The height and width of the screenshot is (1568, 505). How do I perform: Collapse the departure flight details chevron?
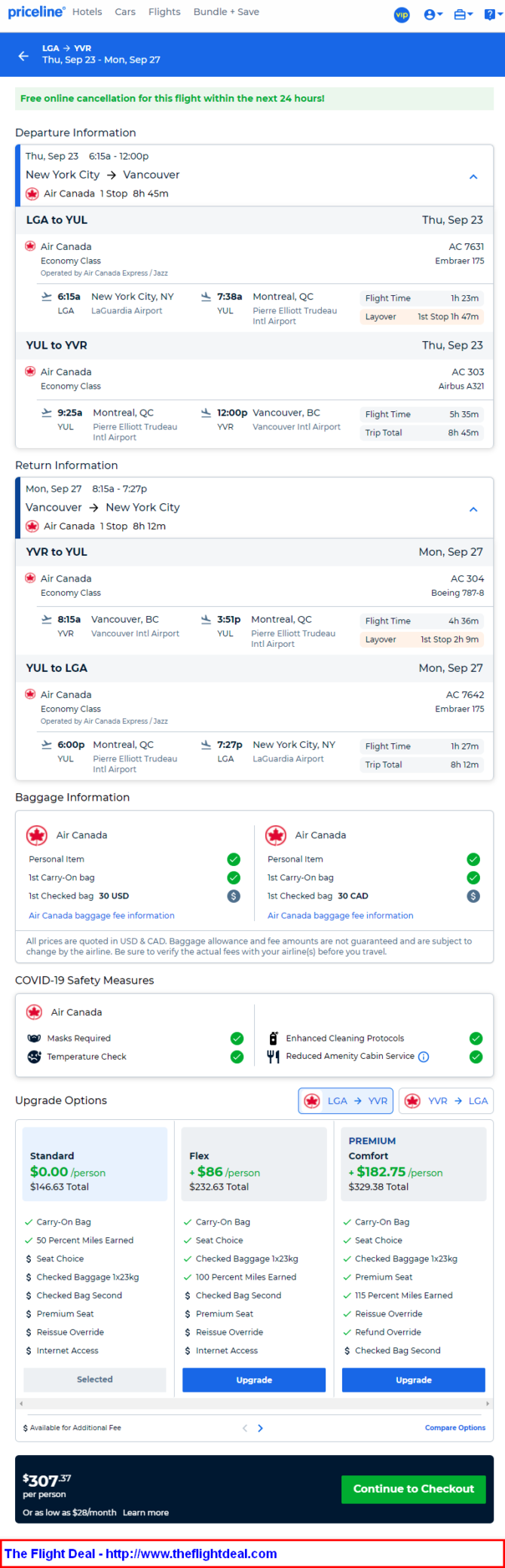pyautogui.click(x=473, y=177)
